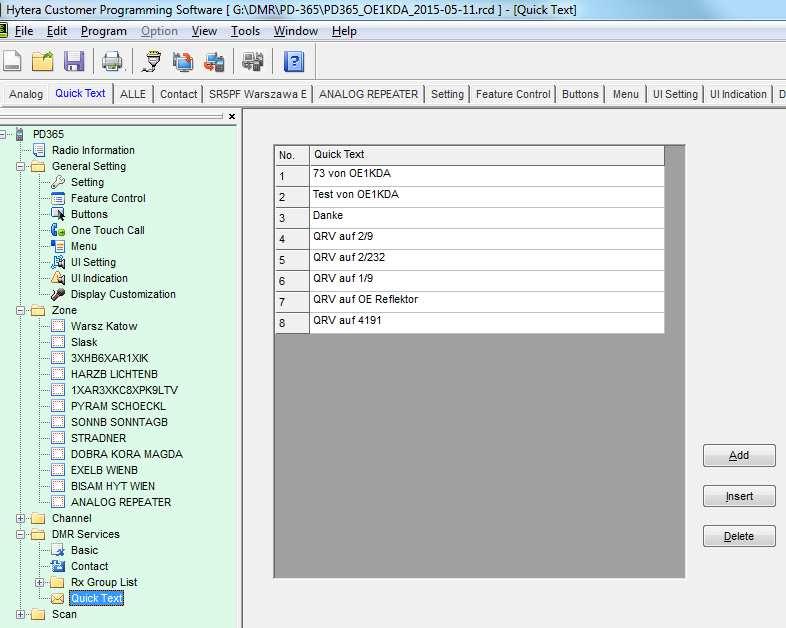Click the Open folder toolbar icon
Screen dimensions: 786x628
43,62
